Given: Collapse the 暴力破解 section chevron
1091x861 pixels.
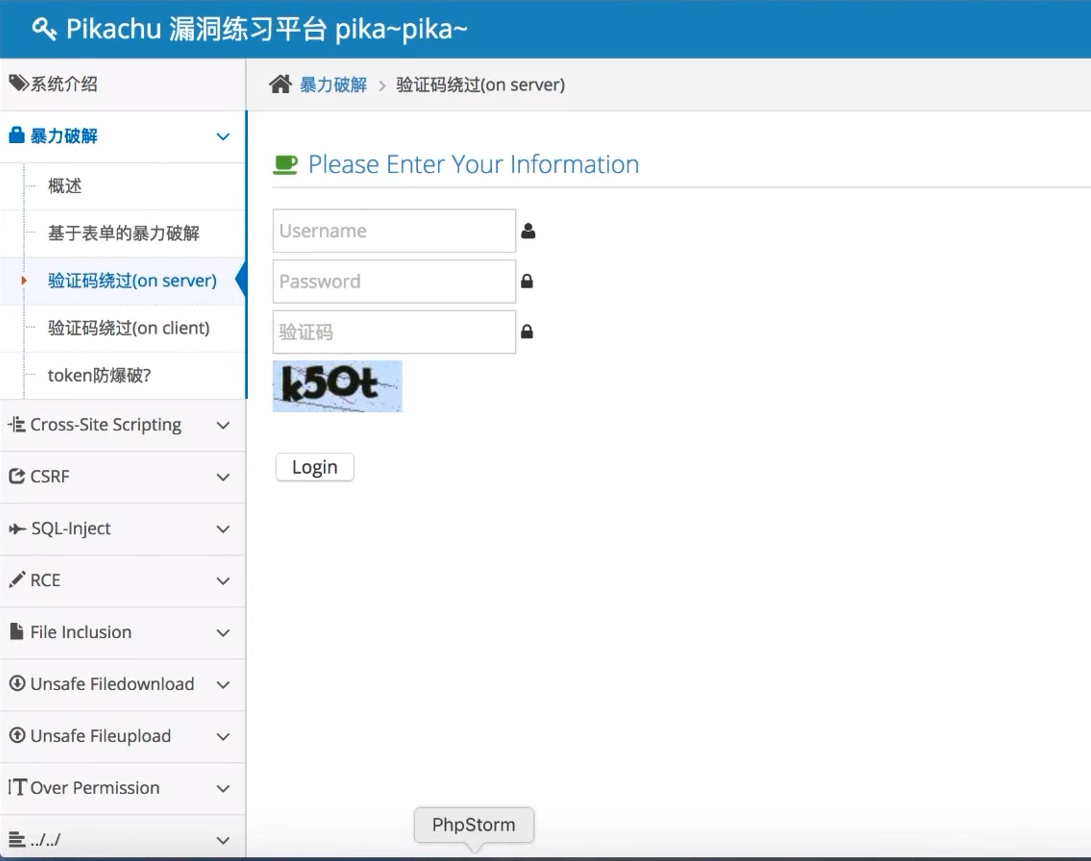Looking at the screenshot, I should coord(223,136).
